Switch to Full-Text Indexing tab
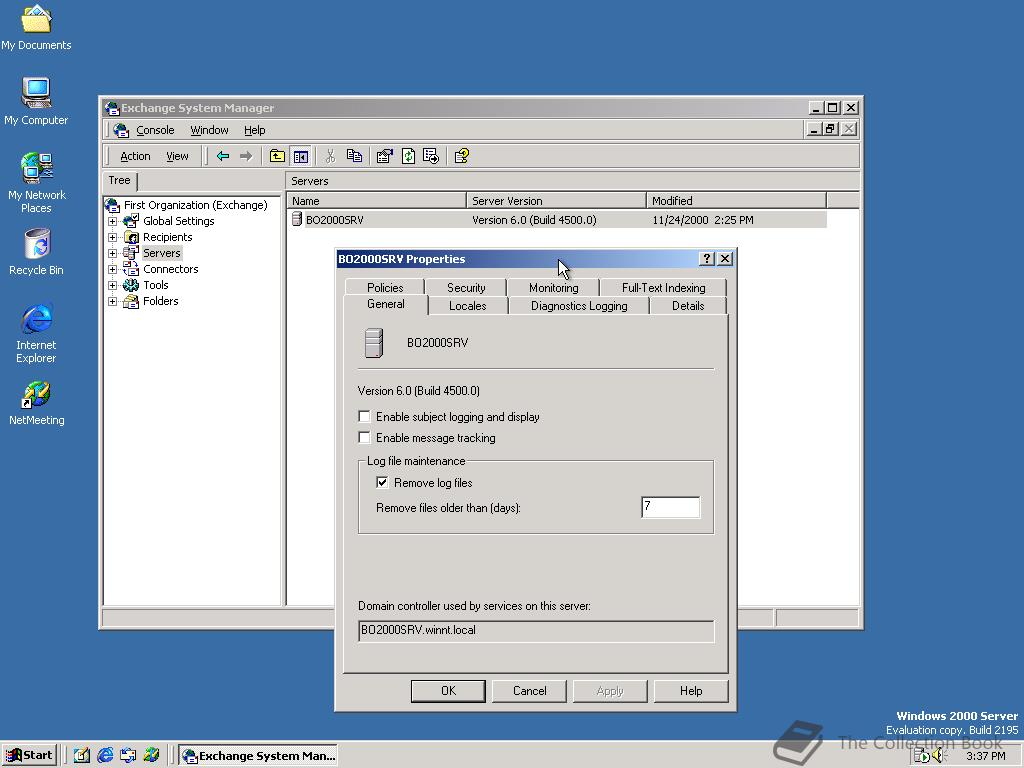1024x768 pixels. pos(664,287)
